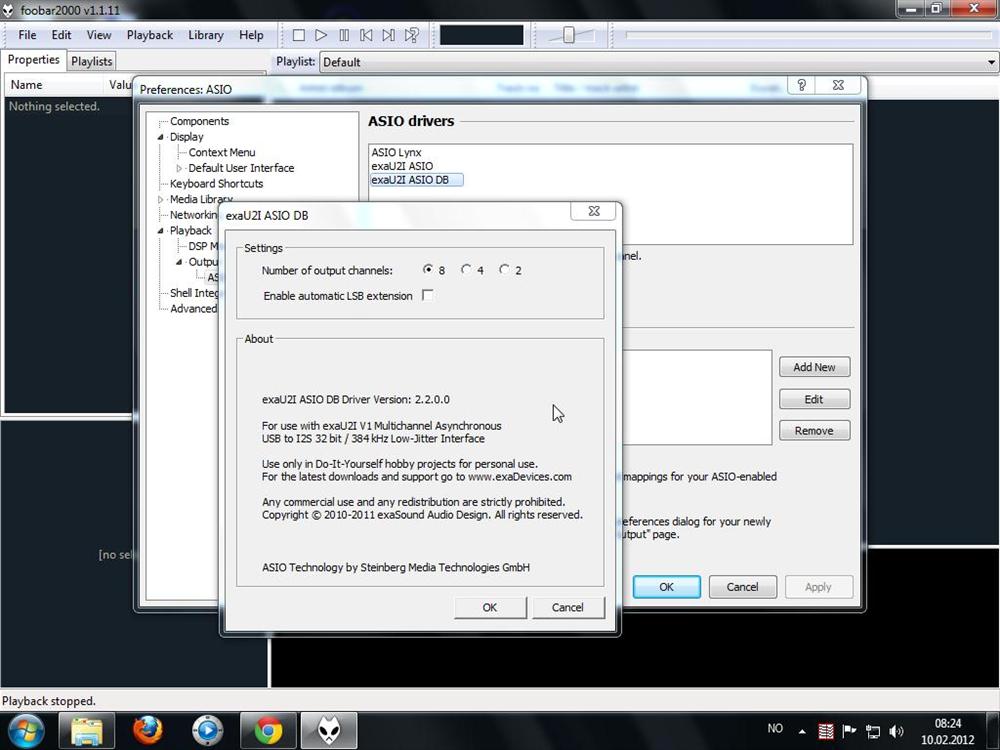
Task: Skip to the next track
Action: point(388,35)
